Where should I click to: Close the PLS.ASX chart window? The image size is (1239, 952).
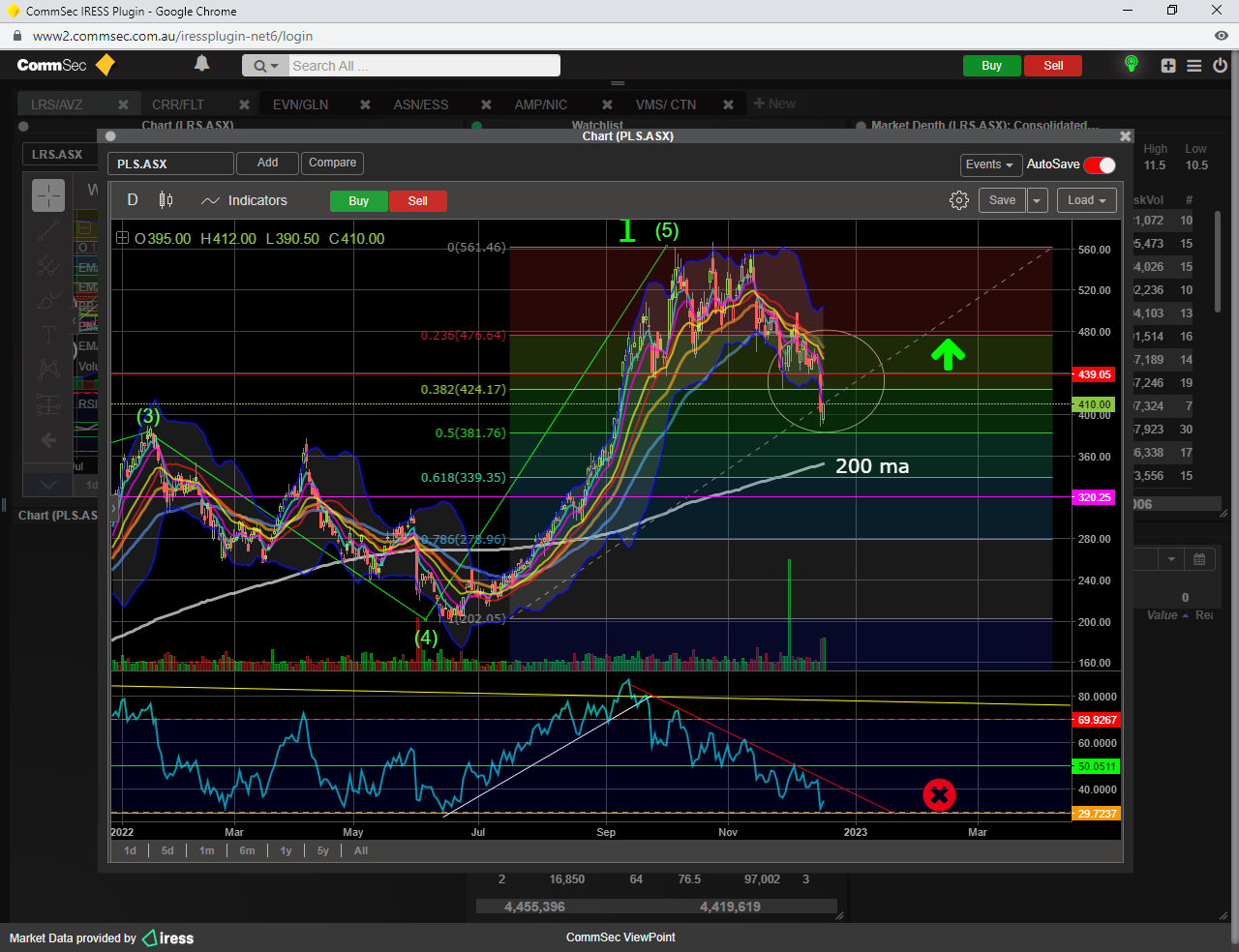tap(1125, 136)
